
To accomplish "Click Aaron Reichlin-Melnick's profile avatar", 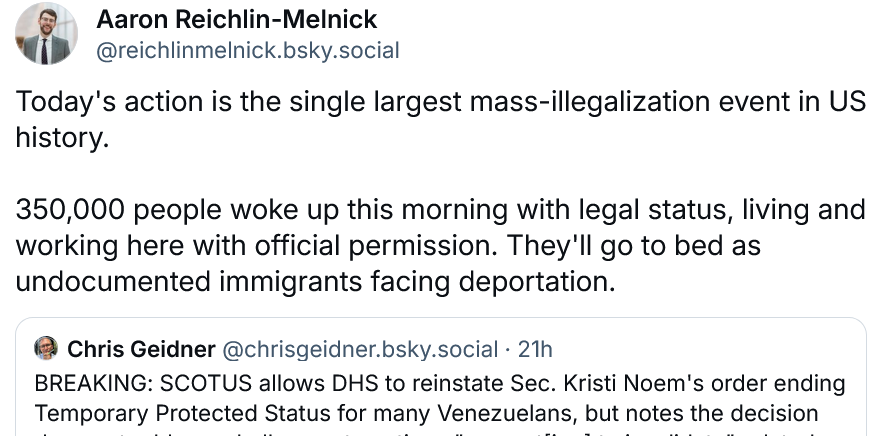I will (x=47, y=34).
